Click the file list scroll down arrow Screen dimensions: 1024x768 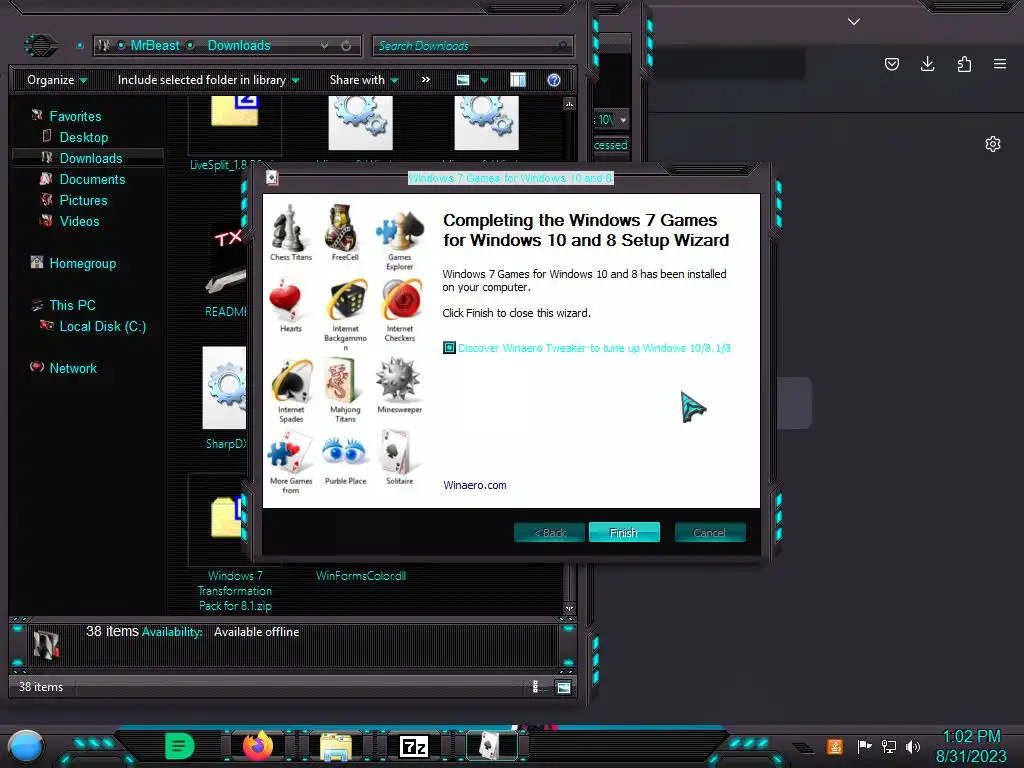569,608
